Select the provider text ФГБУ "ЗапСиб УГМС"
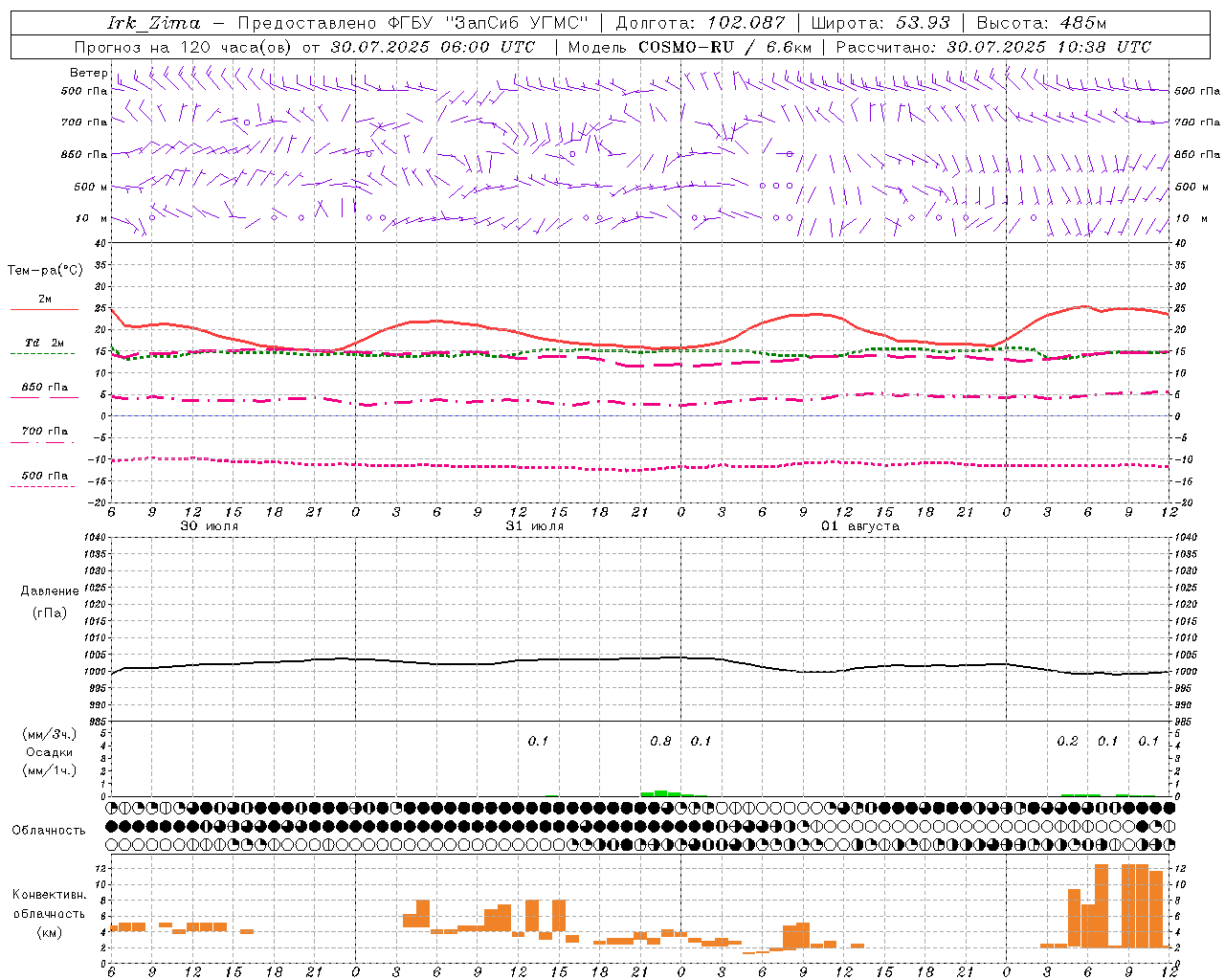The width and height of the screenshot is (1225, 980). click(x=488, y=23)
